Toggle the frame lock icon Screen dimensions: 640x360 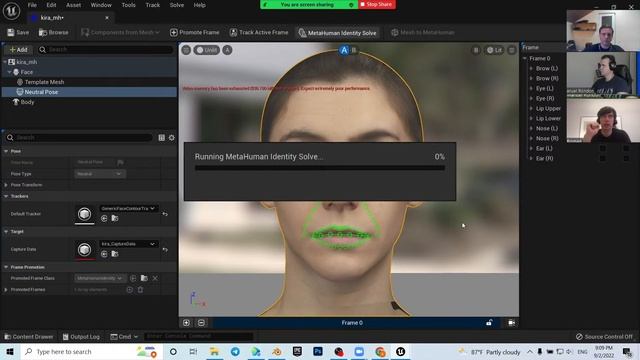[x=489, y=323]
